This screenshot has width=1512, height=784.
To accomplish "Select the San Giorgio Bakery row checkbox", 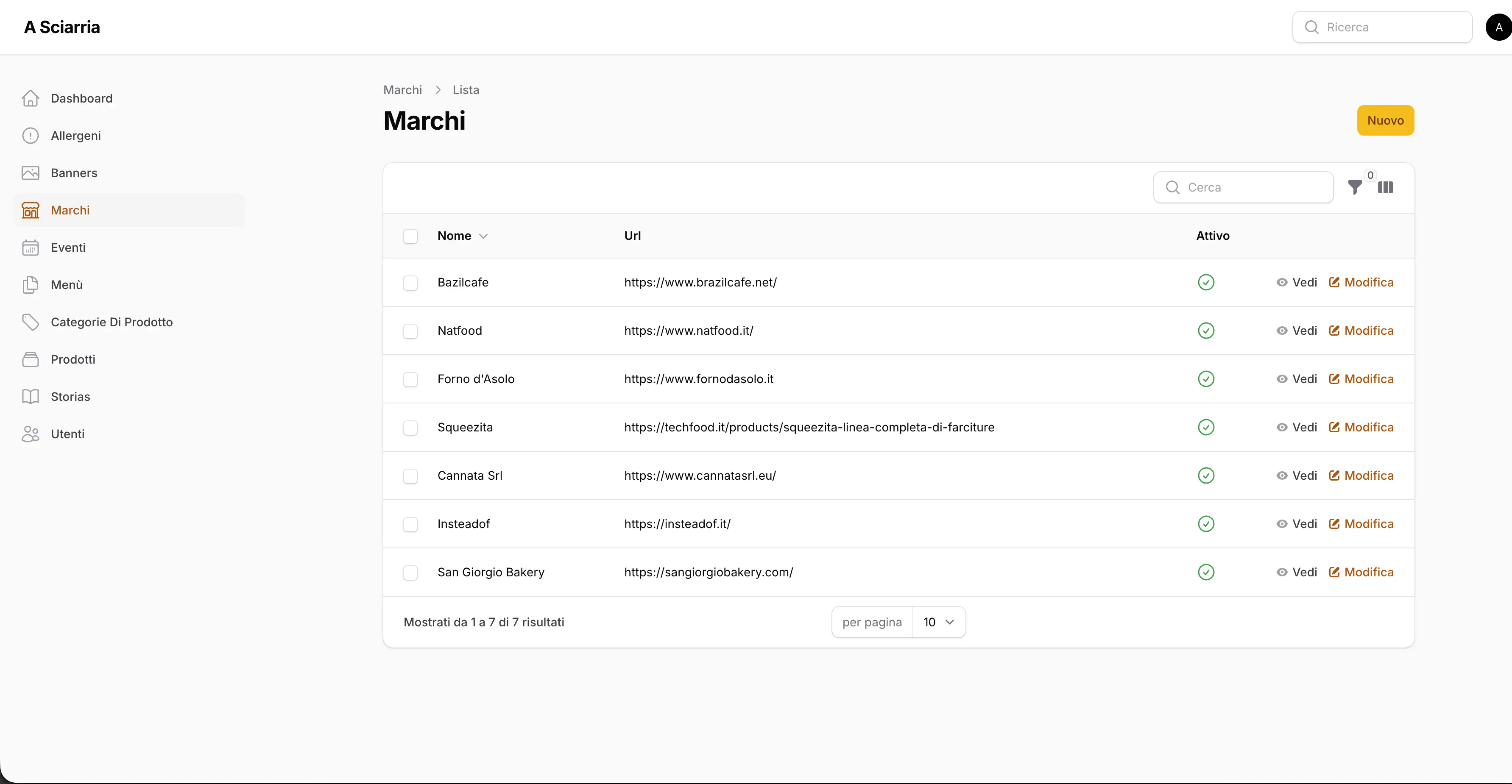I will pos(410,573).
